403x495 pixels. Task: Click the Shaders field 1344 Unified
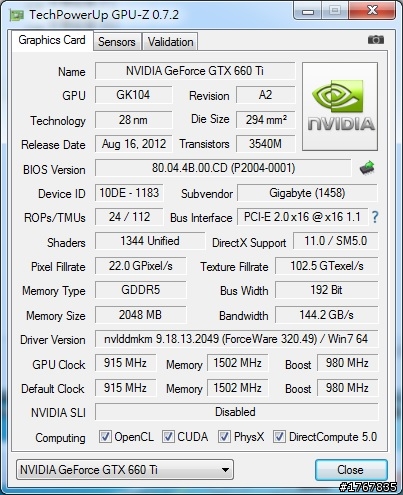(x=150, y=241)
